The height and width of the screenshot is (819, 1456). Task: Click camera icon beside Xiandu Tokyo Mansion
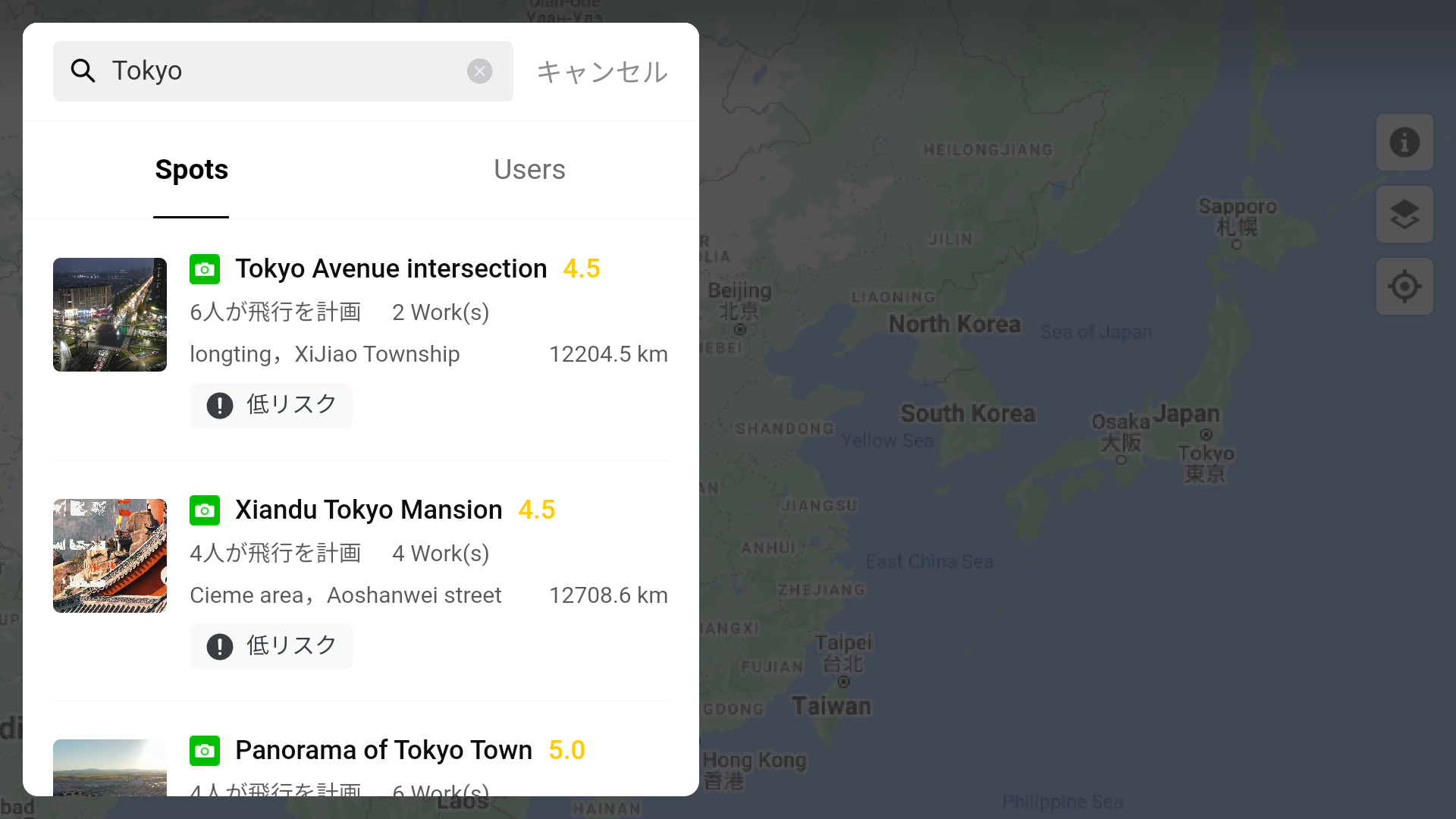tap(205, 510)
